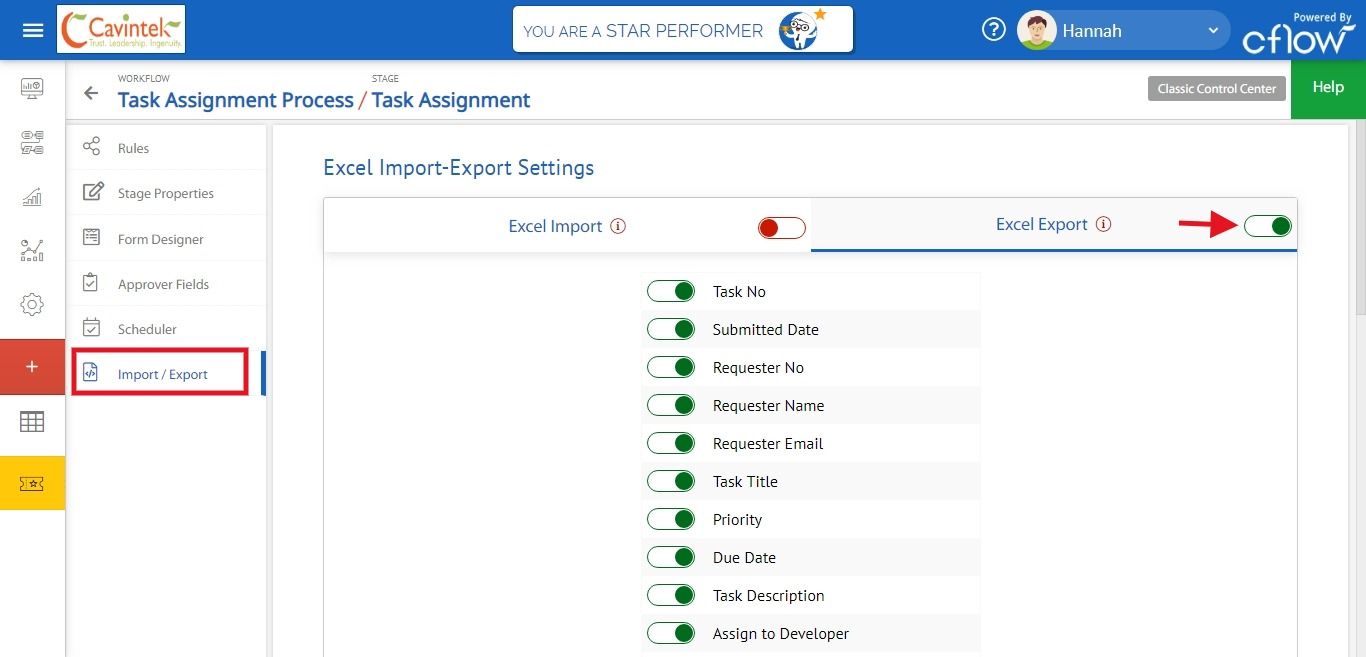Click the yellow ticket sidebar icon
The image size is (1366, 657).
coord(32,484)
